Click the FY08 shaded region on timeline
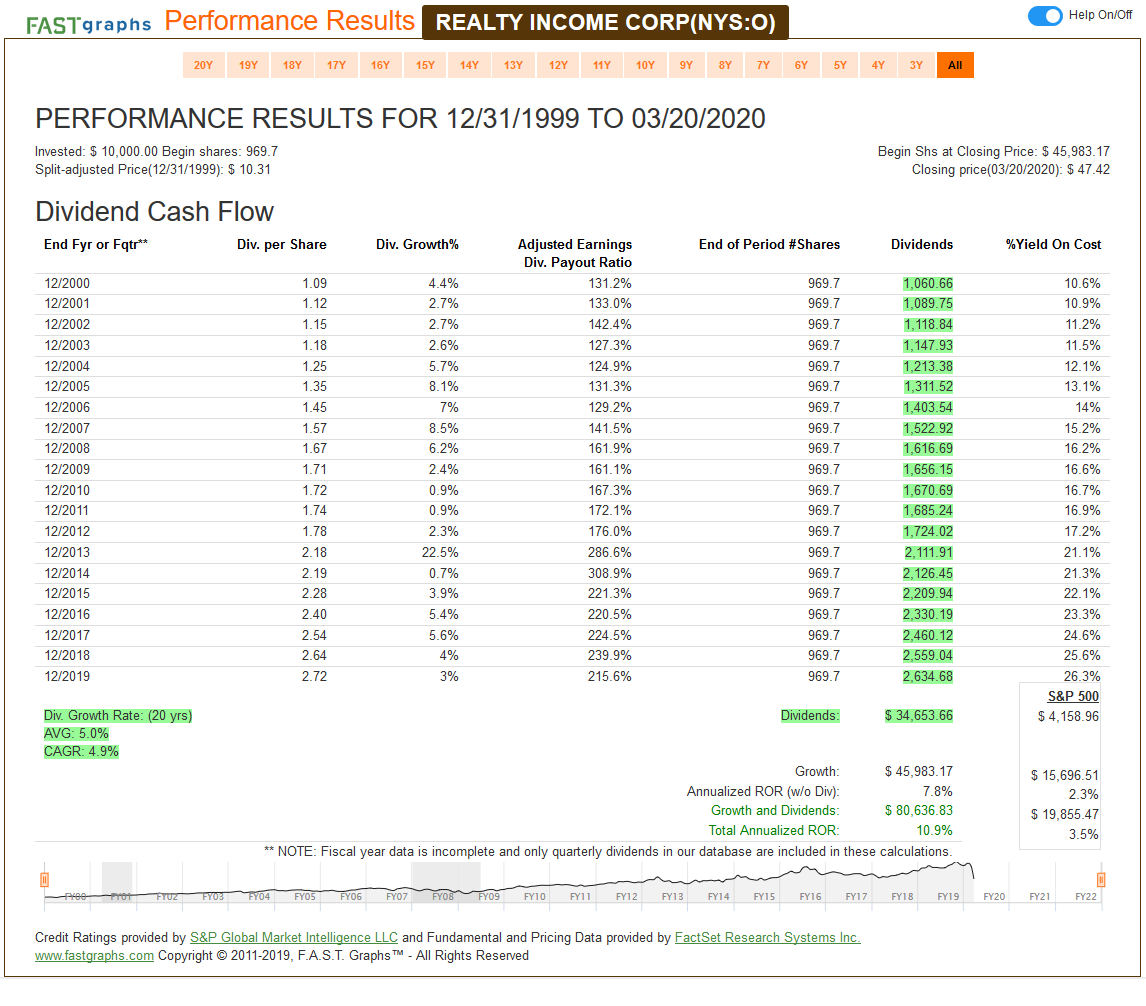The image size is (1146, 1006). [446, 882]
